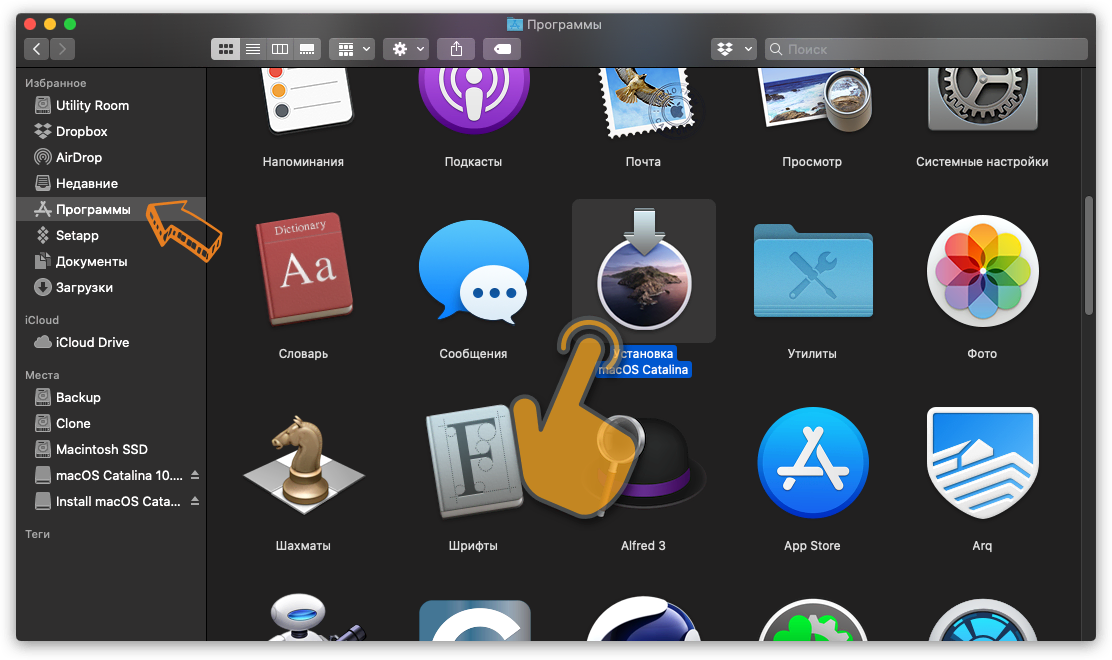Open the Preview app (Просмотр)
This screenshot has height=660, width=1112.
(814, 100)
